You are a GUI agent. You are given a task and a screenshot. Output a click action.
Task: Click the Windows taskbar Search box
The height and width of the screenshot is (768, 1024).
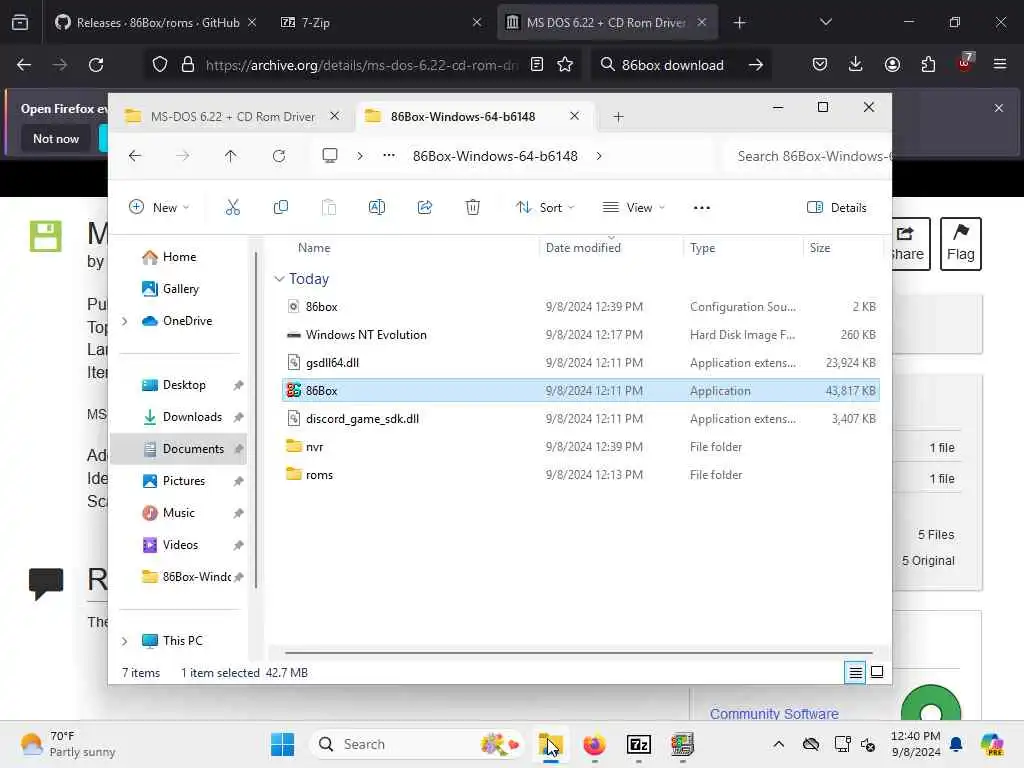[x=416, y=744]
